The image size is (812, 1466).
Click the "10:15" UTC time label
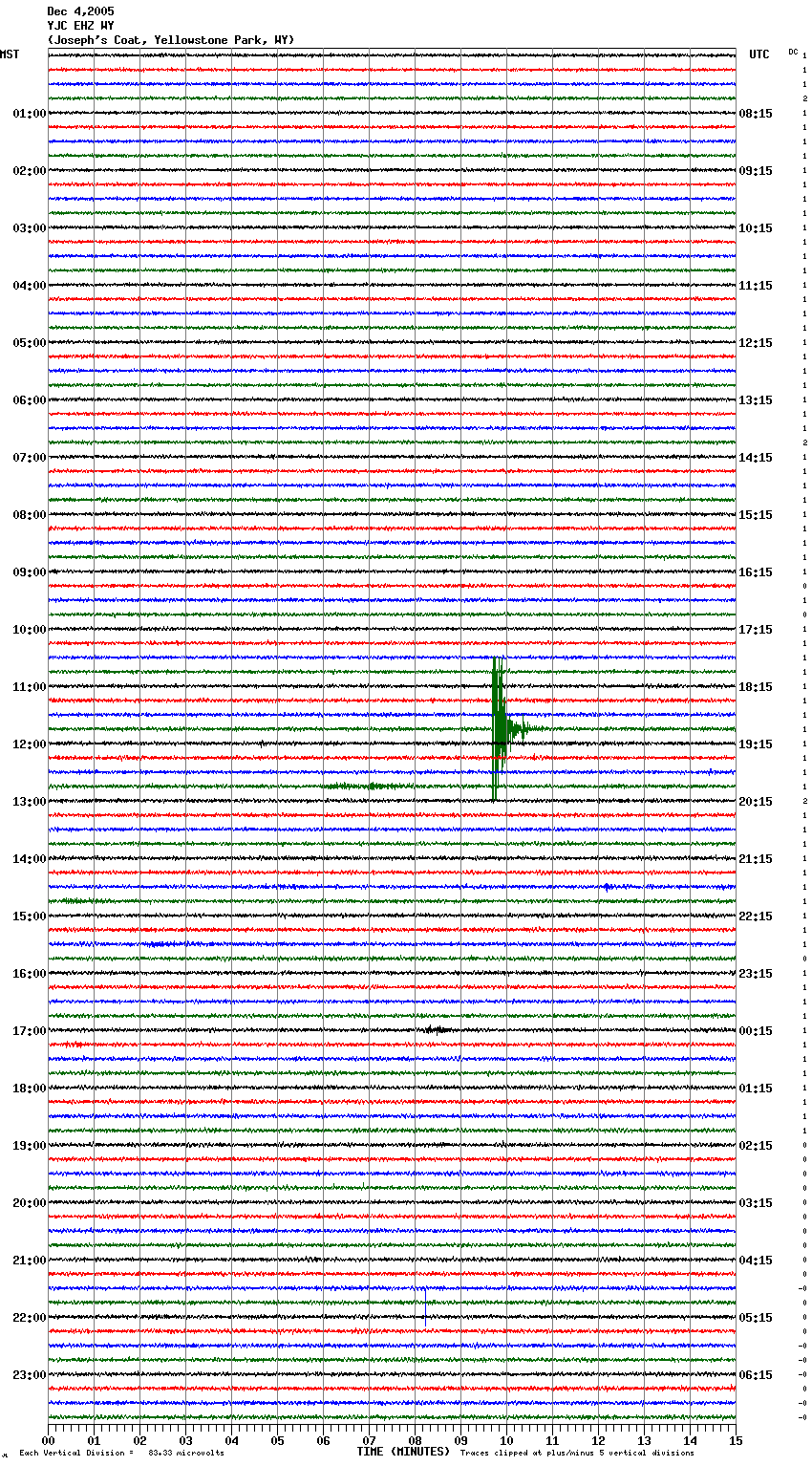[756, 228]
